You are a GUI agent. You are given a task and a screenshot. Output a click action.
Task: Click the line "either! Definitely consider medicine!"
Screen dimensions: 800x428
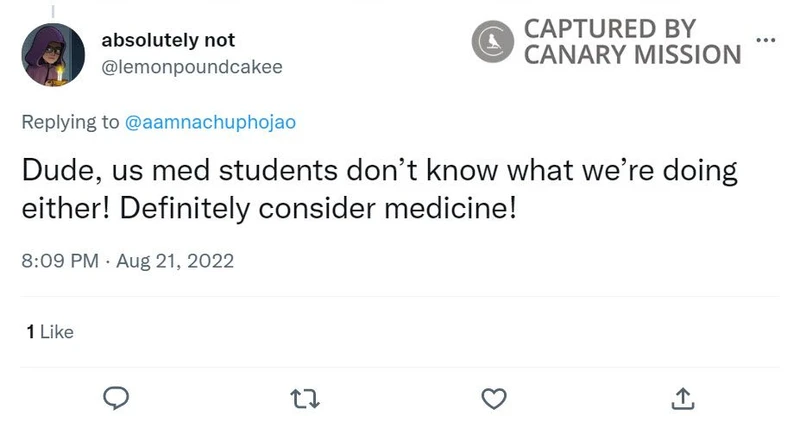pos(270,213)
